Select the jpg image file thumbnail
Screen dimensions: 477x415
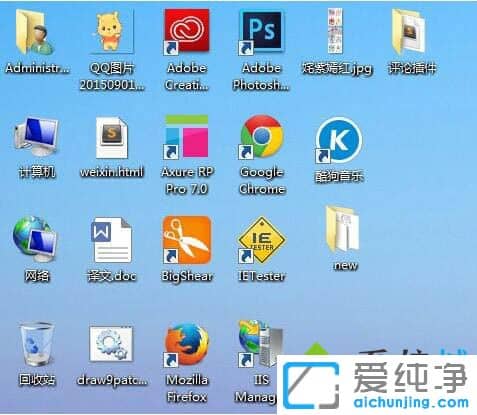coord(335,31)
